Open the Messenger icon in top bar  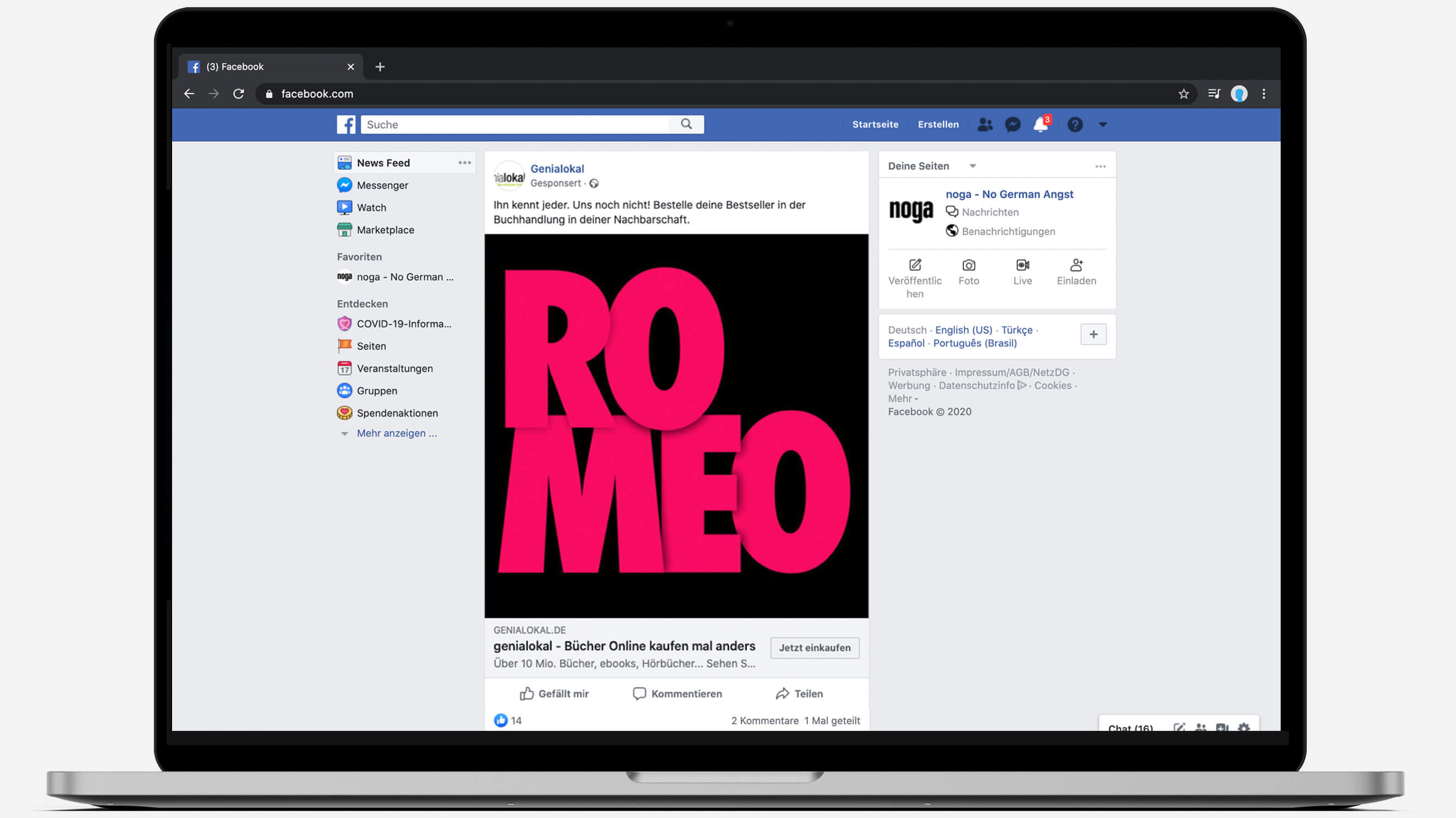click(x=1012, y=124)
